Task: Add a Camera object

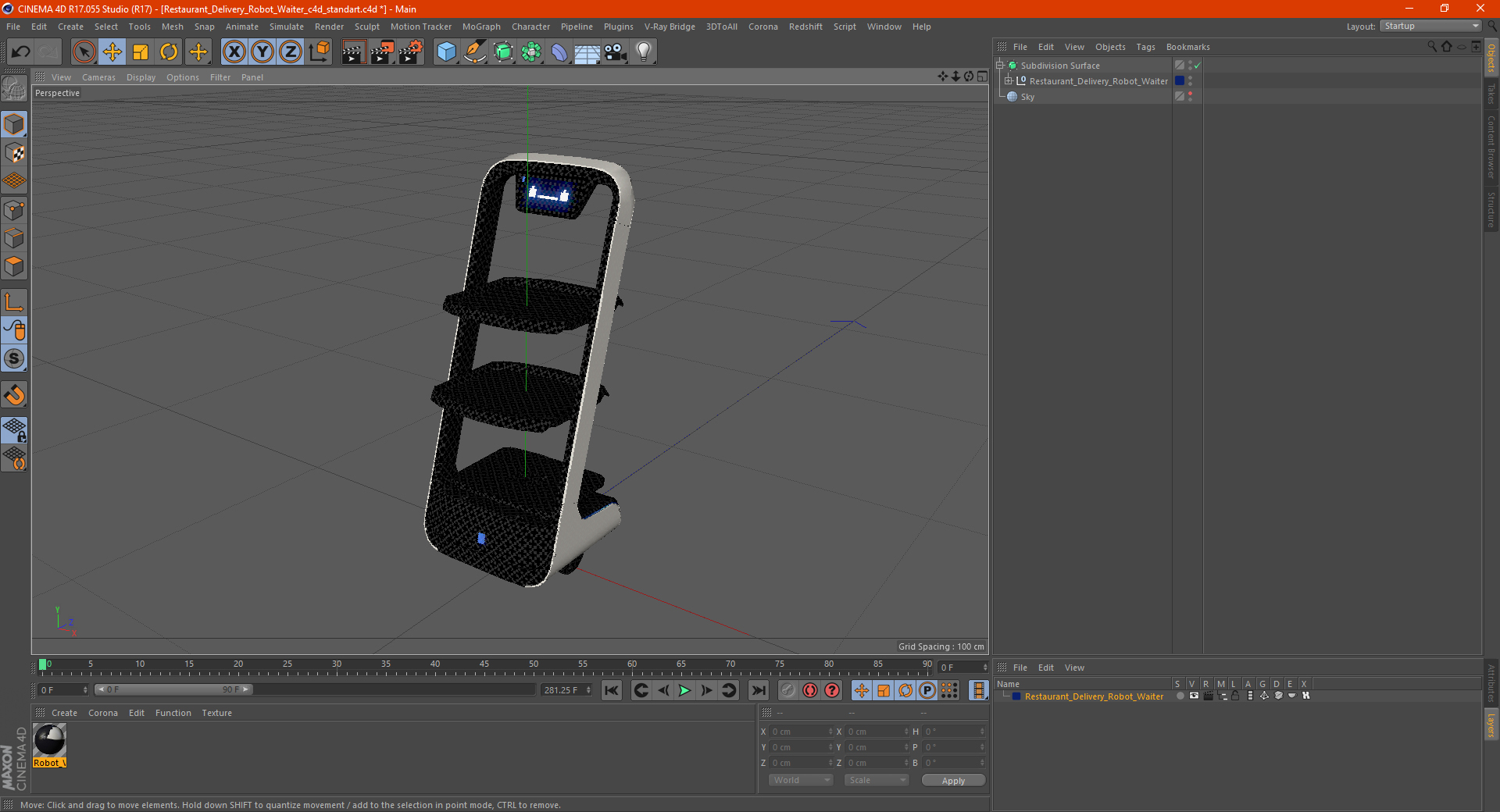Action: click(616, 52)
